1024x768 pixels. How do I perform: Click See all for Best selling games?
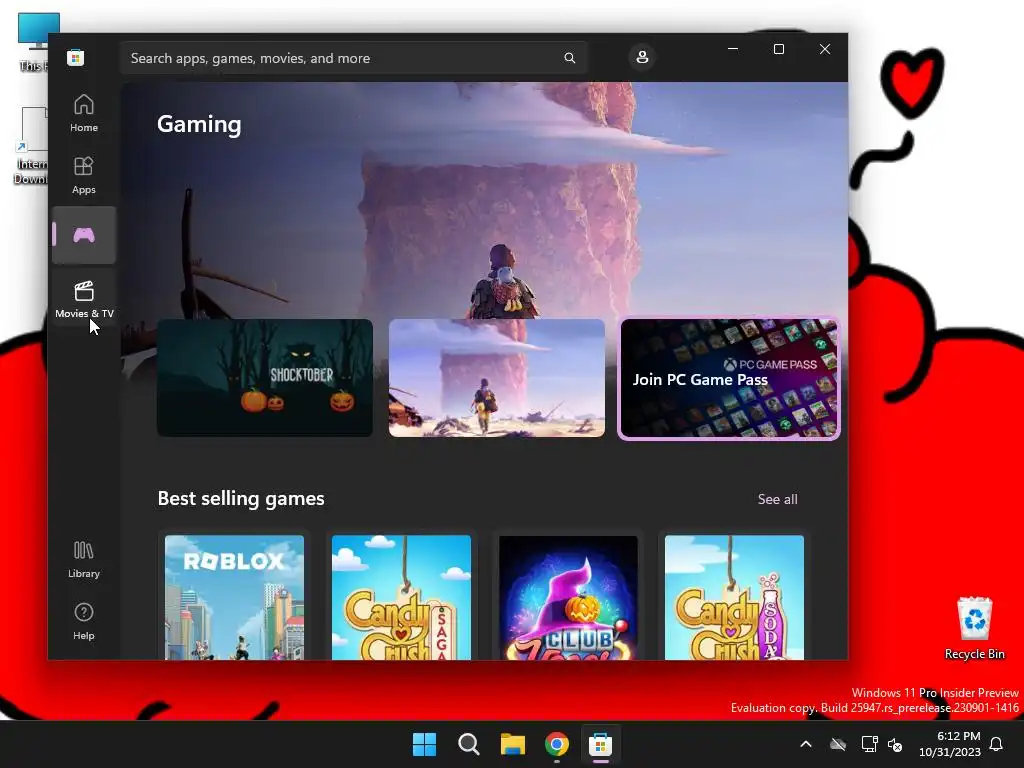pos(777,499)
